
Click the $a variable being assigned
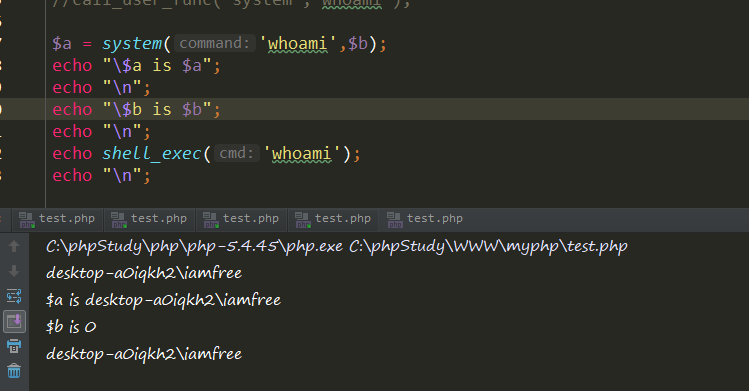(62, 44)
